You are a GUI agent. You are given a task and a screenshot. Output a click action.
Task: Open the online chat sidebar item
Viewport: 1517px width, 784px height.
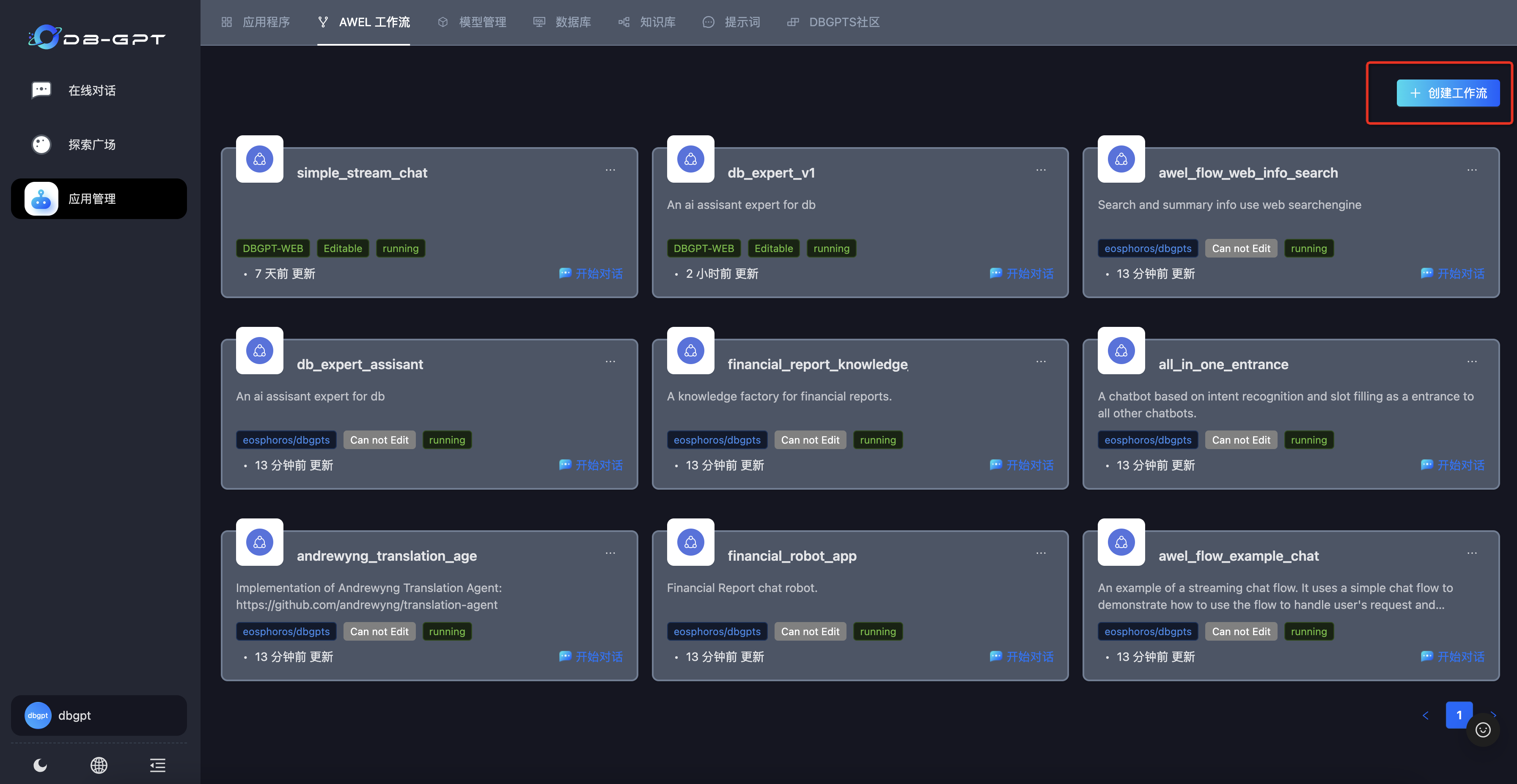tap(92, 90)
